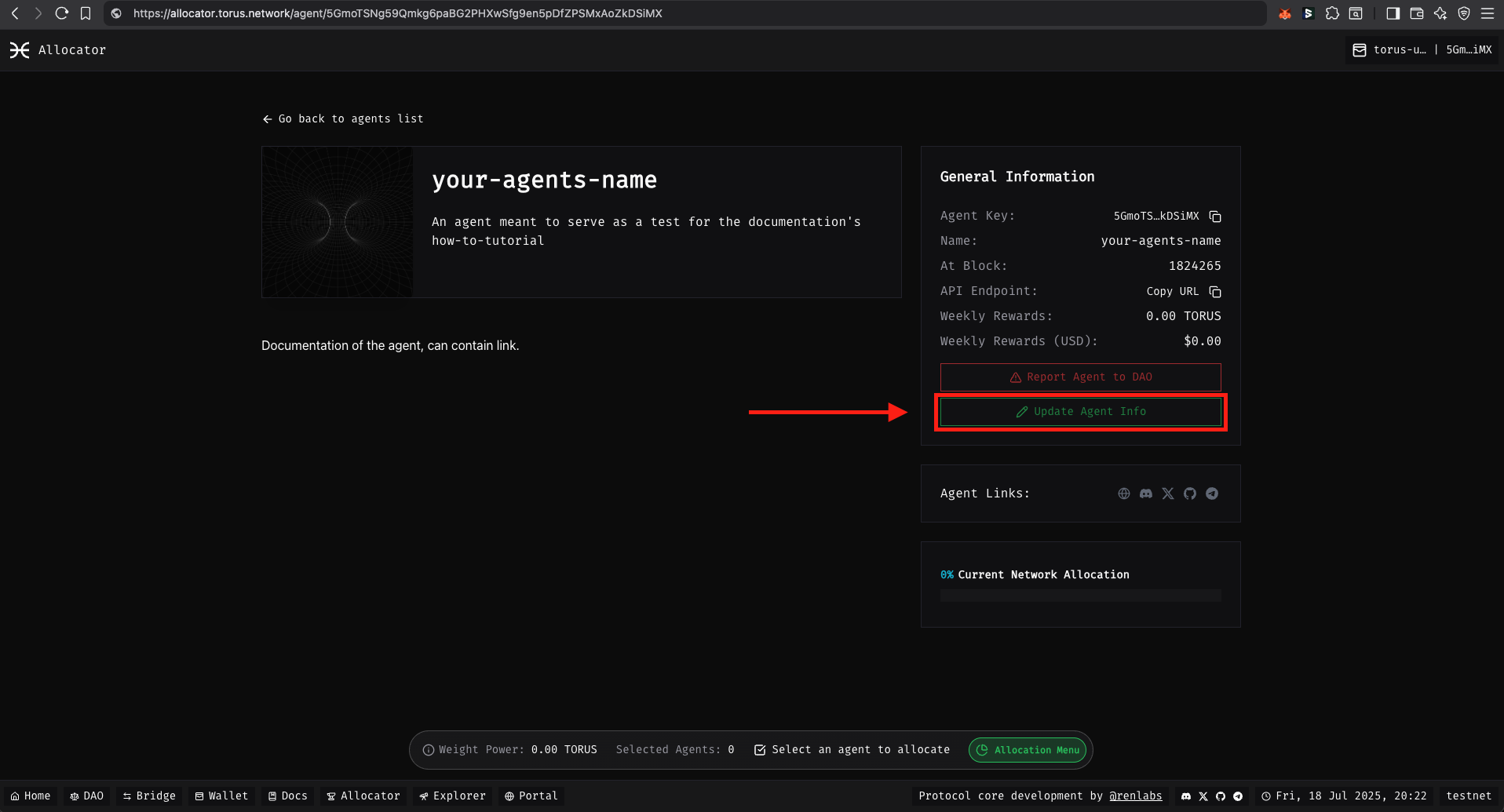This screenshot has height=812, width=1504.
Task: Click the 5GmoTS…kDSiMX key text
Action: pos(1156,216)
